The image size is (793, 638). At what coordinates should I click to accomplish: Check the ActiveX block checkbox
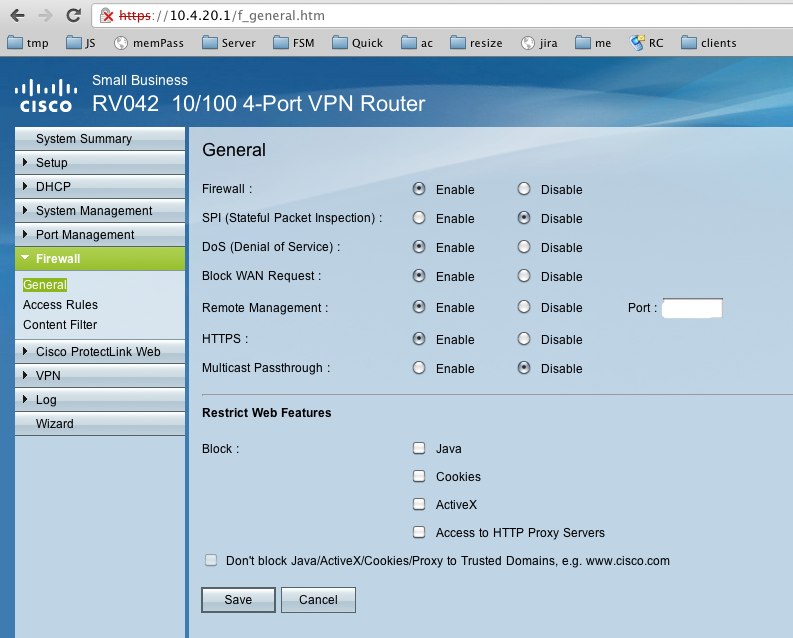tap(419, 504)
